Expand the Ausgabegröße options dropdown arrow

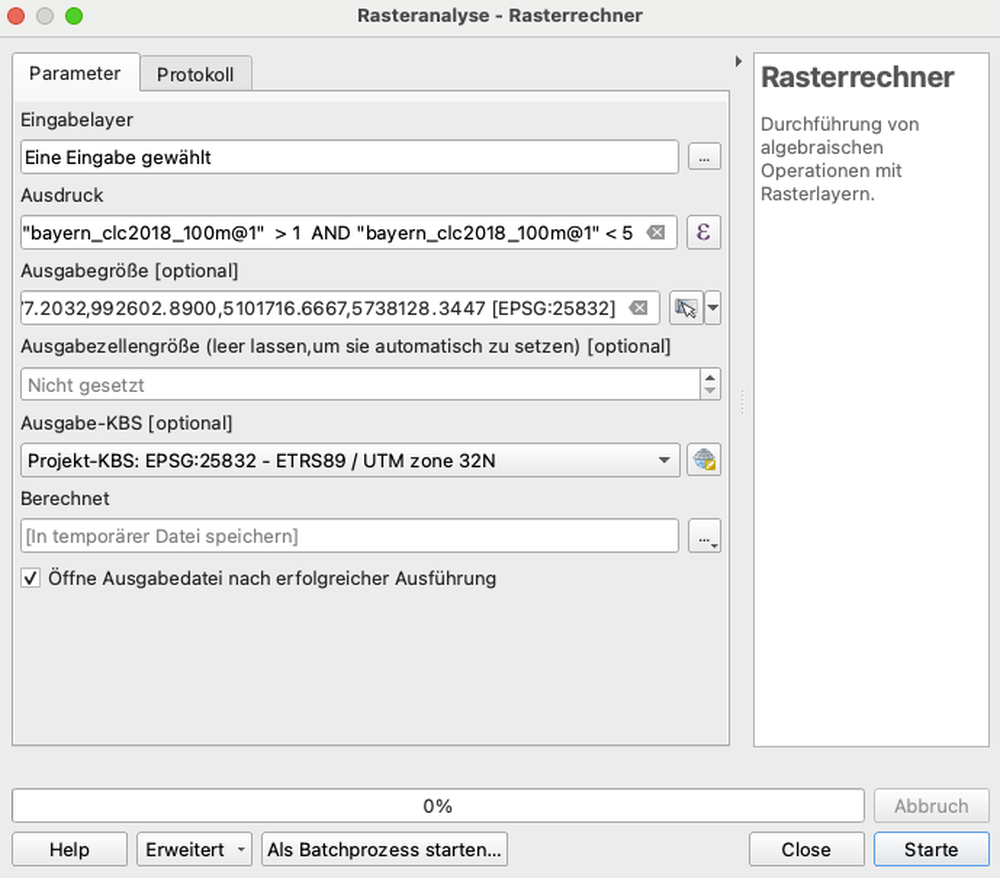711,308
